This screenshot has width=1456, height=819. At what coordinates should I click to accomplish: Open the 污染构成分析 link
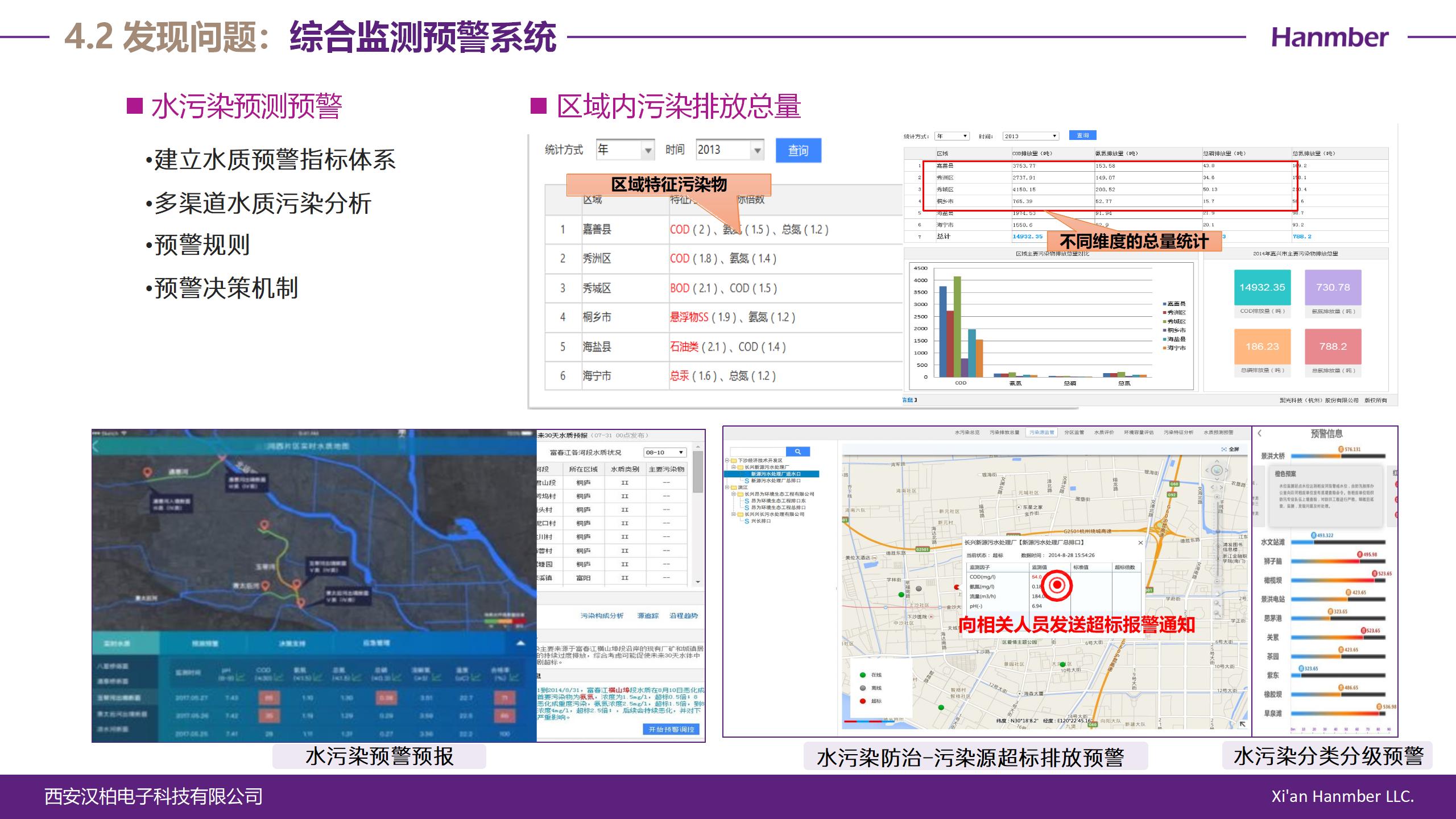click(x=602, y=616)
